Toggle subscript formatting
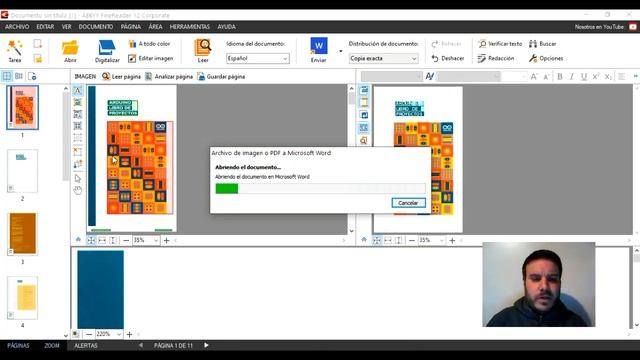640x360 pixels. tap(608, 76)
